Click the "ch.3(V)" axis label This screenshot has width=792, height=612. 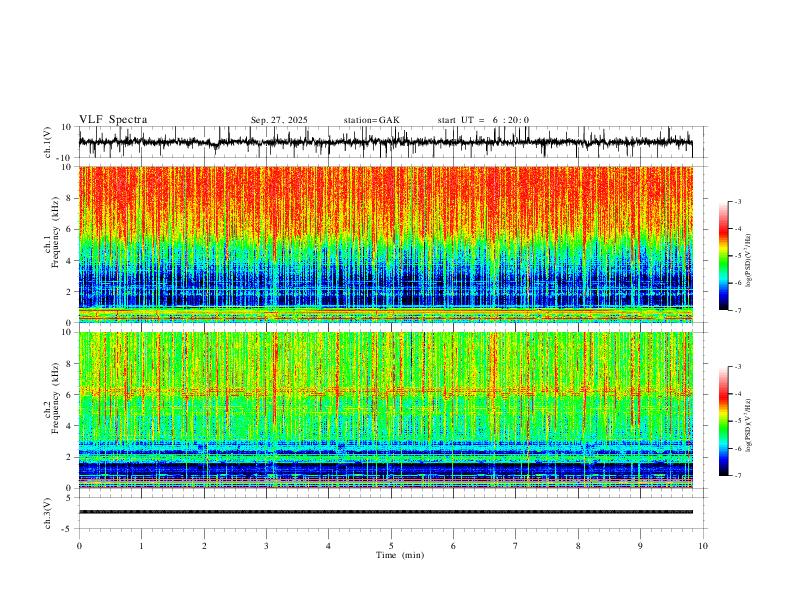point(48,513)
